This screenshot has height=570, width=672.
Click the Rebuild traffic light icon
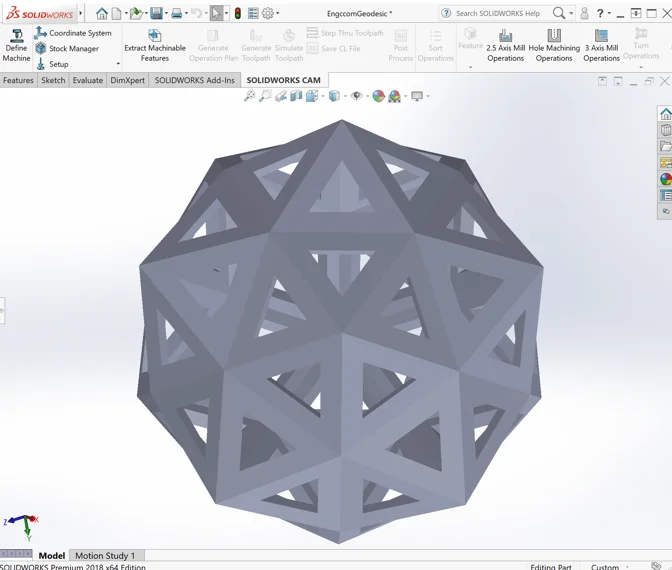click(238, 14)
